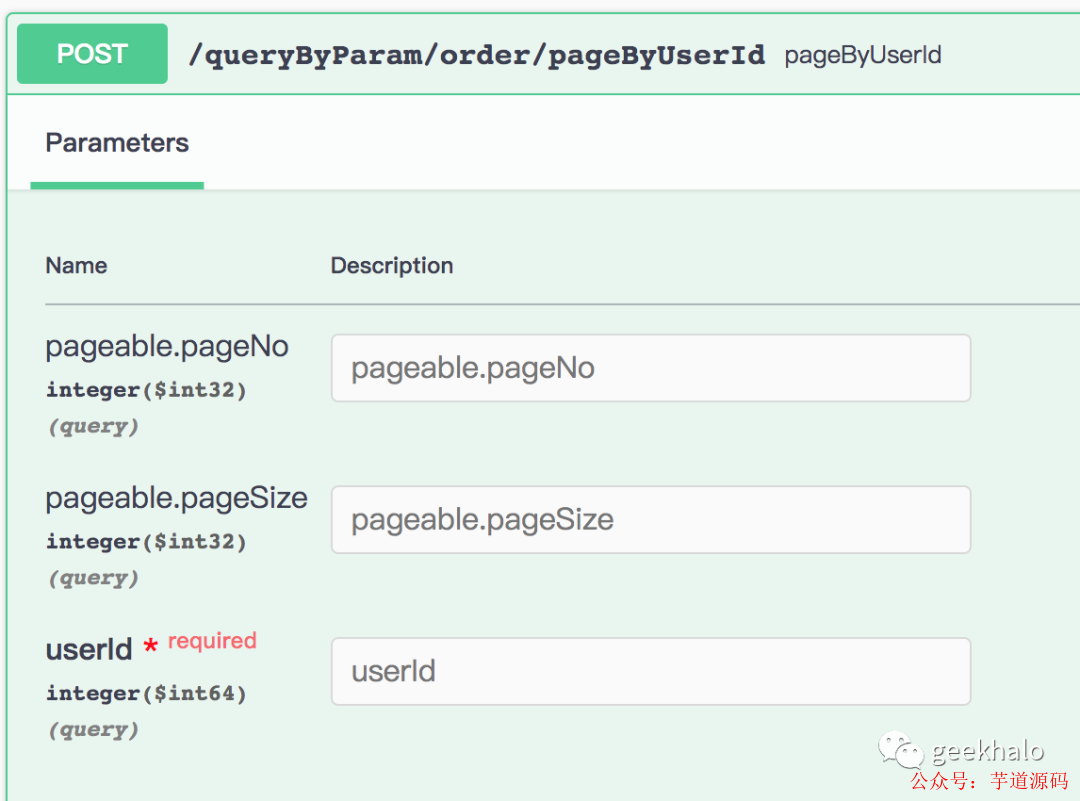
Task: Select the pageable.pageNo parameter name
Action: pos(167,346)
